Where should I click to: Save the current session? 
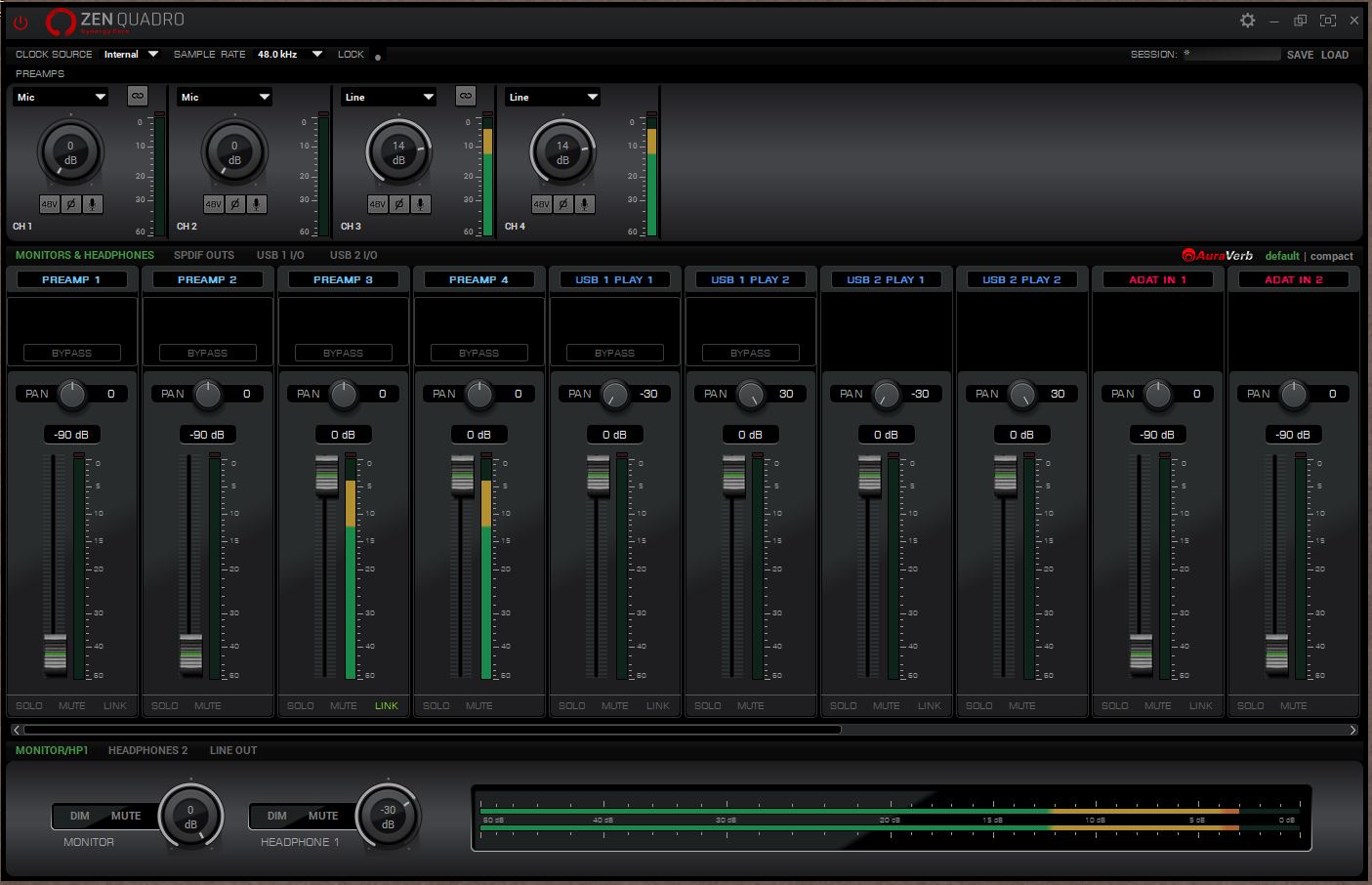[1300, 55]
